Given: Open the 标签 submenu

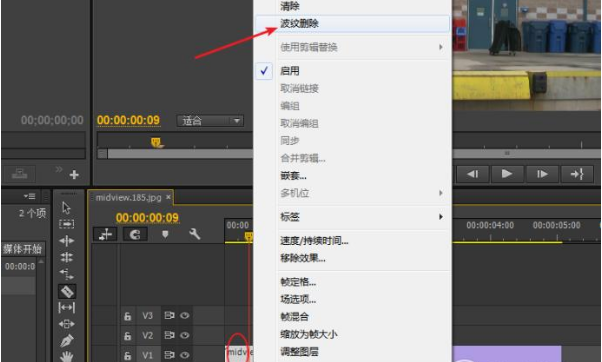Looking at the screenshot, I should (x=352, y=217).
